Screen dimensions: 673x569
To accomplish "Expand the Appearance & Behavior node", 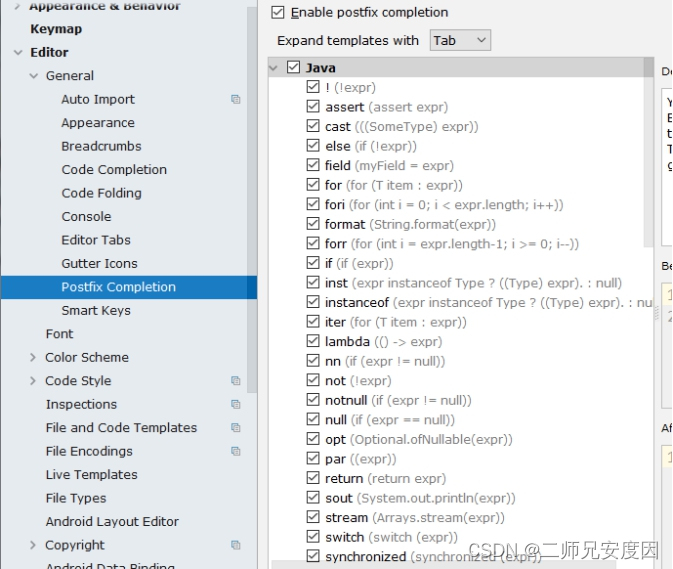I will tap(17, 6).
